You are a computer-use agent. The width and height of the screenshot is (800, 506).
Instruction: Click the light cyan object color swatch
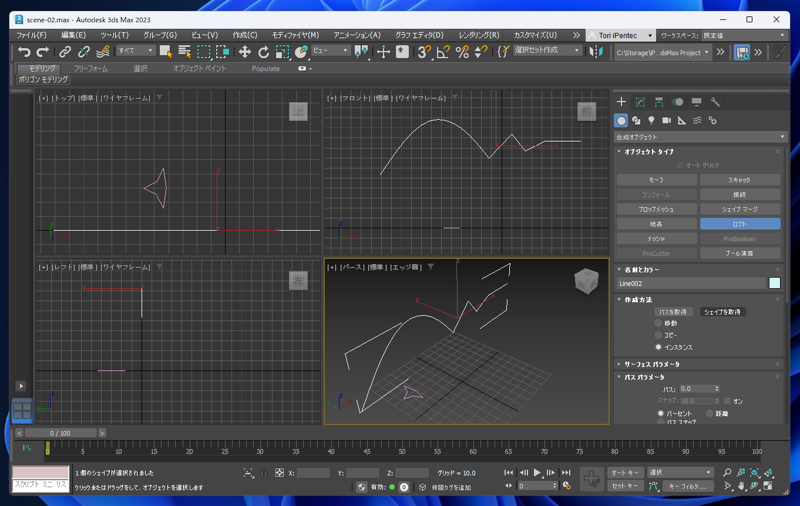pos(774,283)
